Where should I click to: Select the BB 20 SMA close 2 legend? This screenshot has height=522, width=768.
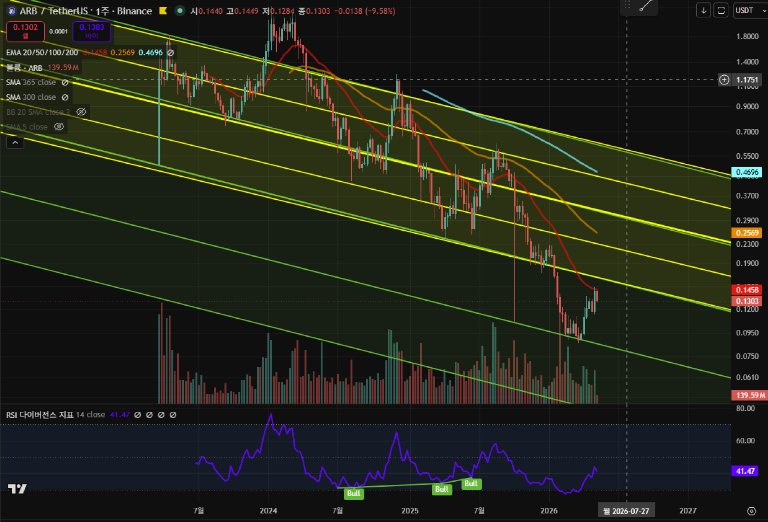(x=38, y=112)
